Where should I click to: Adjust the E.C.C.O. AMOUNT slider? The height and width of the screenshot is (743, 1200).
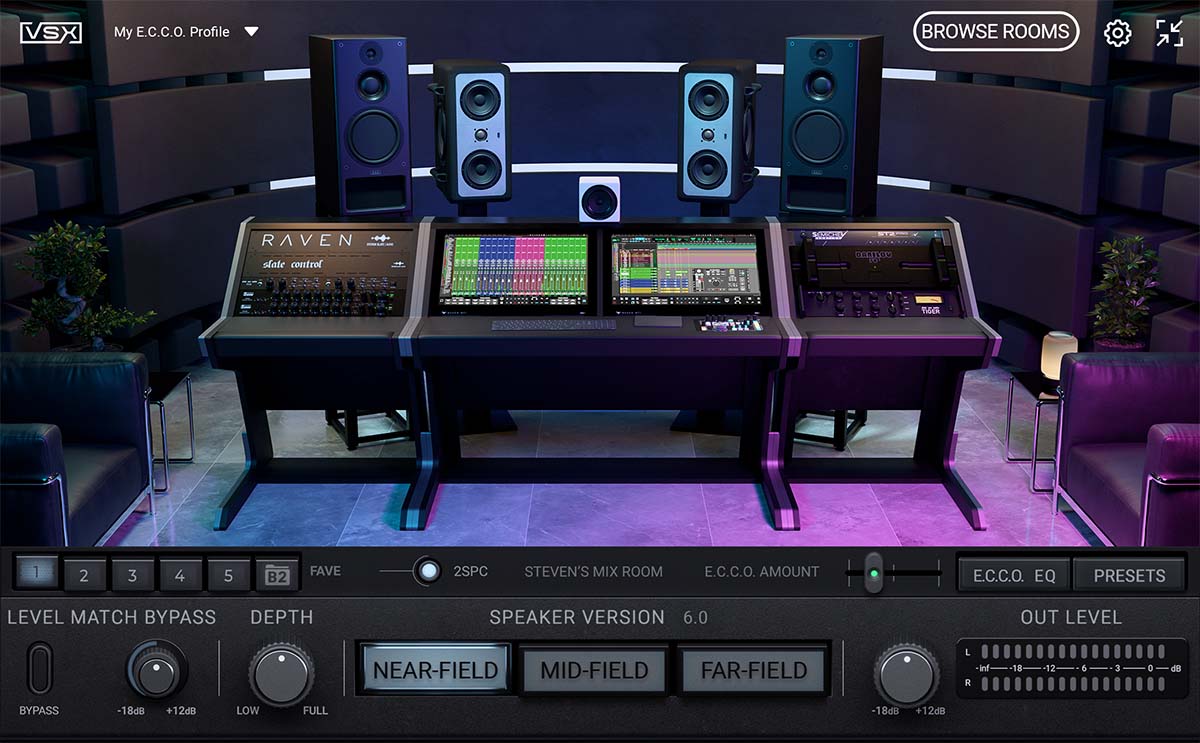876,571
